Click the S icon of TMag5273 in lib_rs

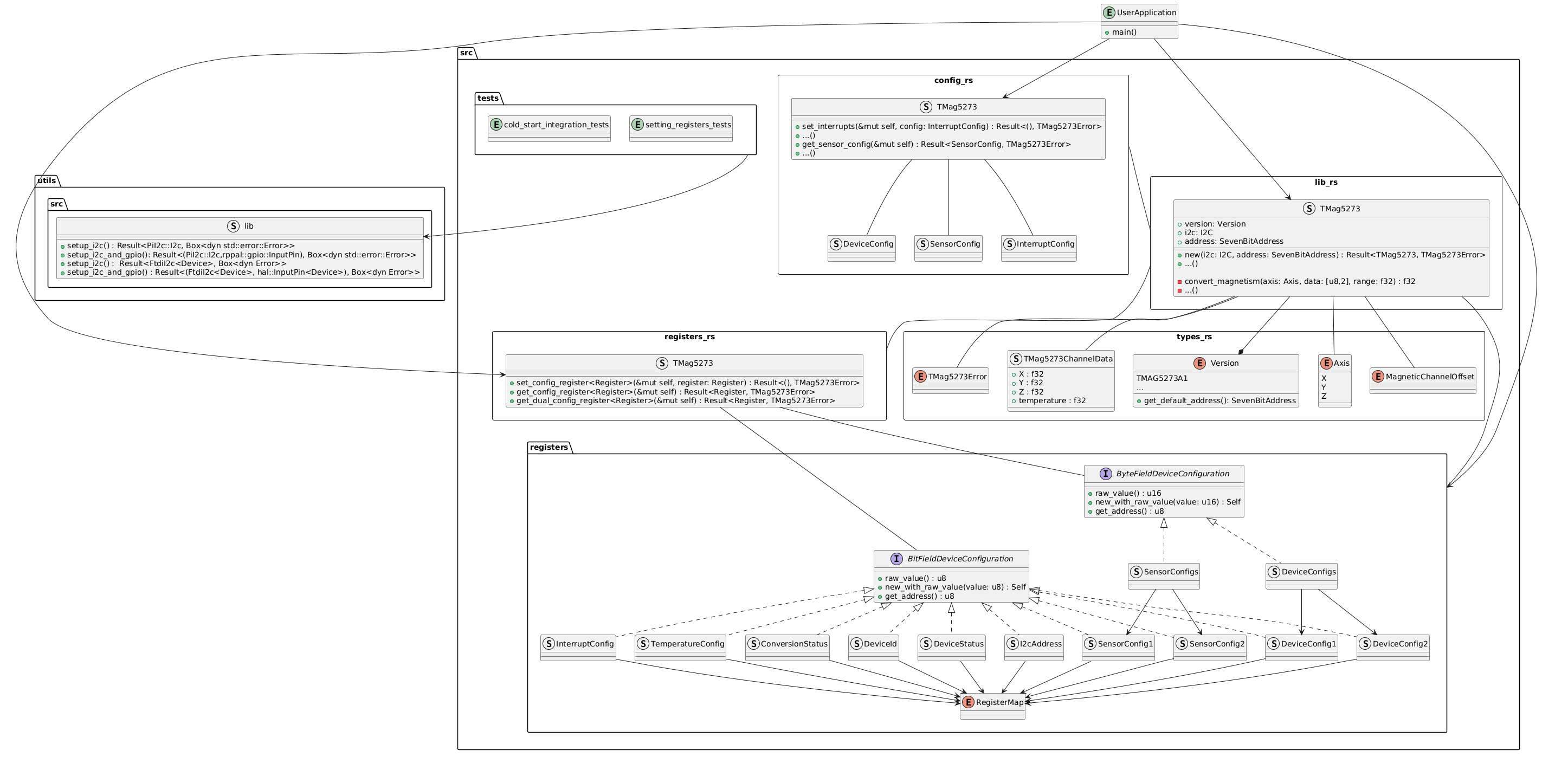[x=1309, y=208]
